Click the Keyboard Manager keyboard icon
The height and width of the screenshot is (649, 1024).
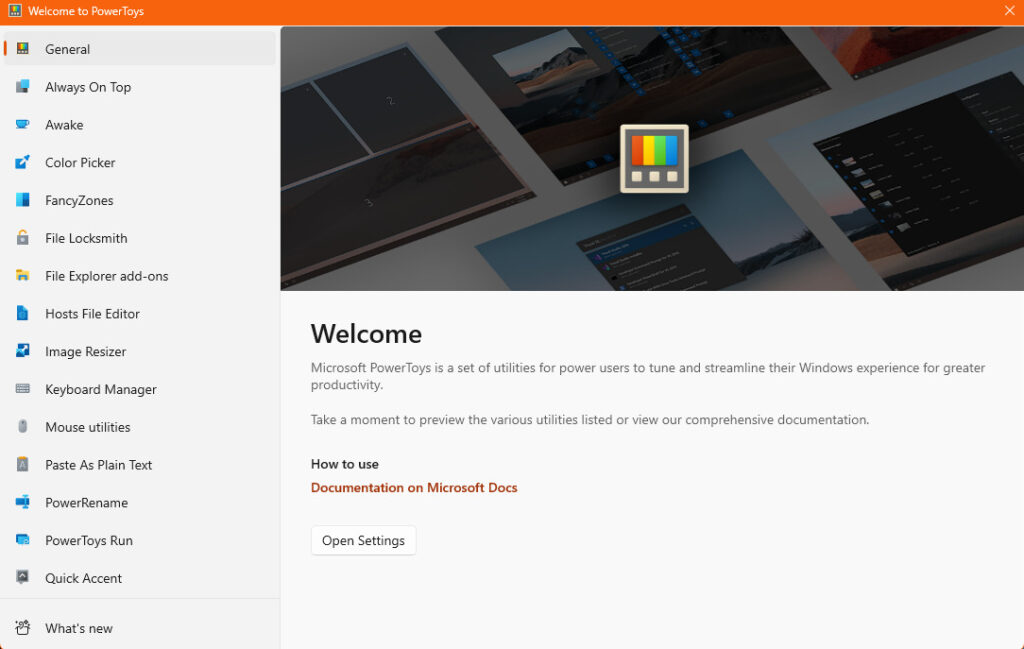point(23,389)
